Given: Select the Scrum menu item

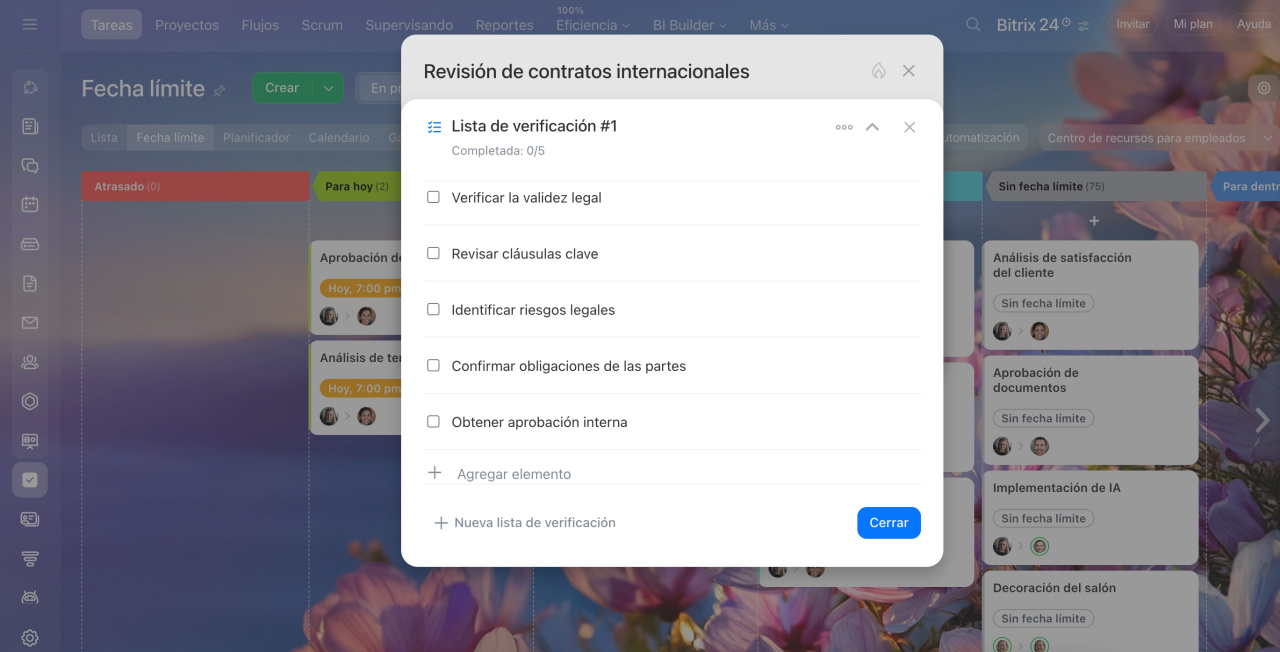Looking at the screenshot, I should [x=322, y=25].
